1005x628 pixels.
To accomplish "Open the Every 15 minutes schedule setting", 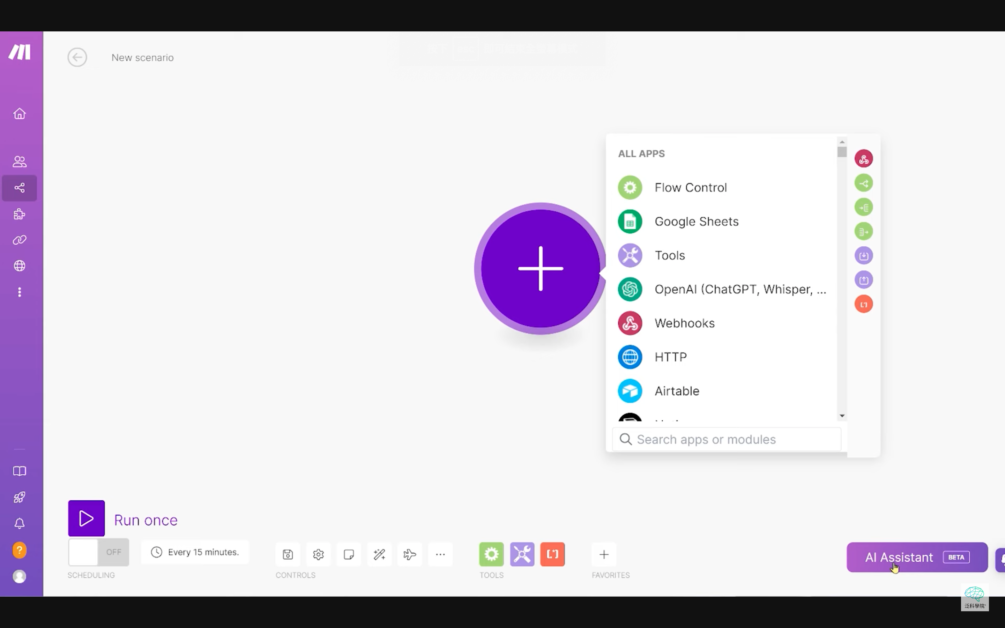I will click(195, 552).
